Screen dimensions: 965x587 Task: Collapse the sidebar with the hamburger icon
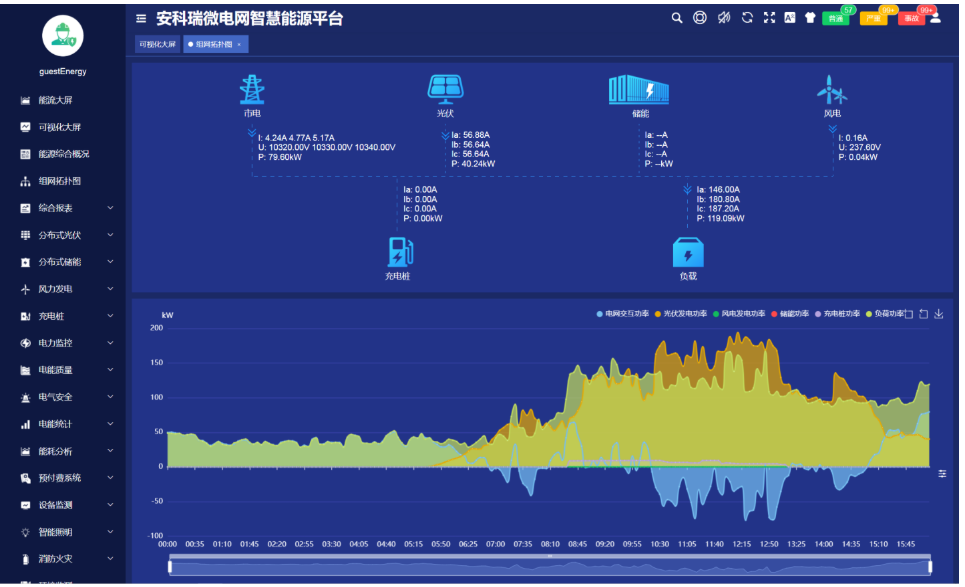point(141,18)
